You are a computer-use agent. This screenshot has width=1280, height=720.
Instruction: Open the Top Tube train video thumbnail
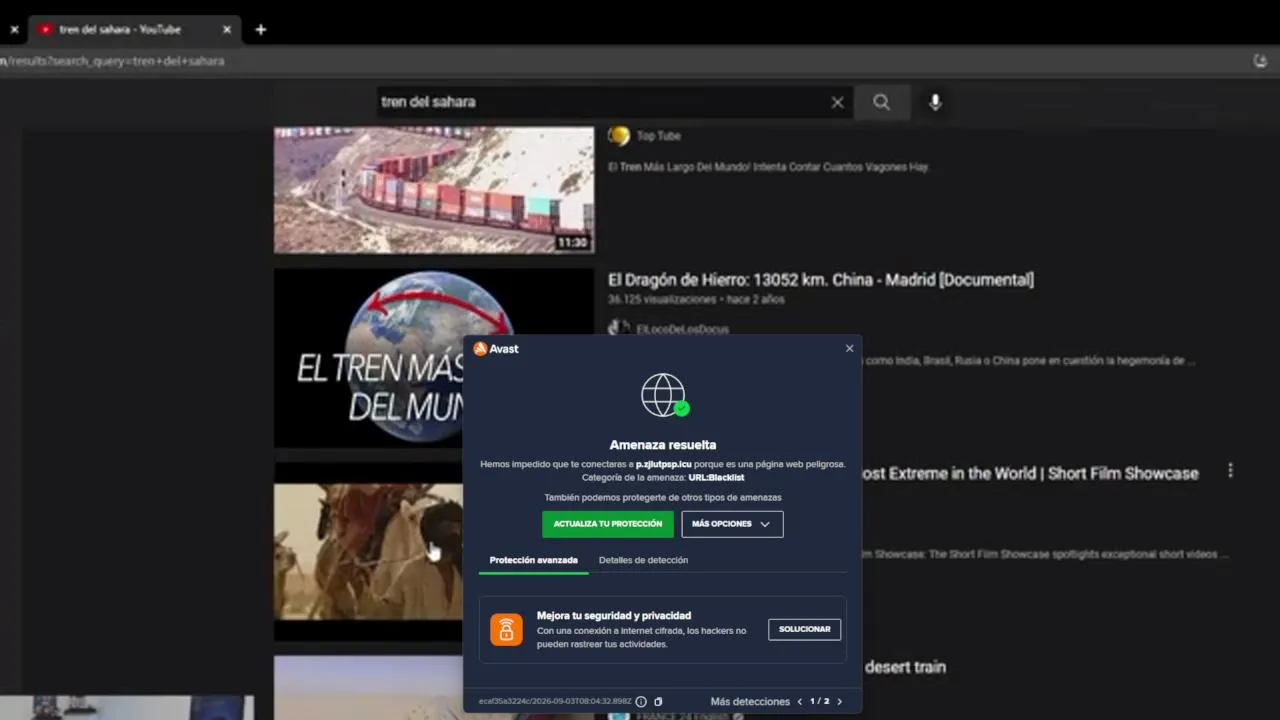tap(434, 189)
